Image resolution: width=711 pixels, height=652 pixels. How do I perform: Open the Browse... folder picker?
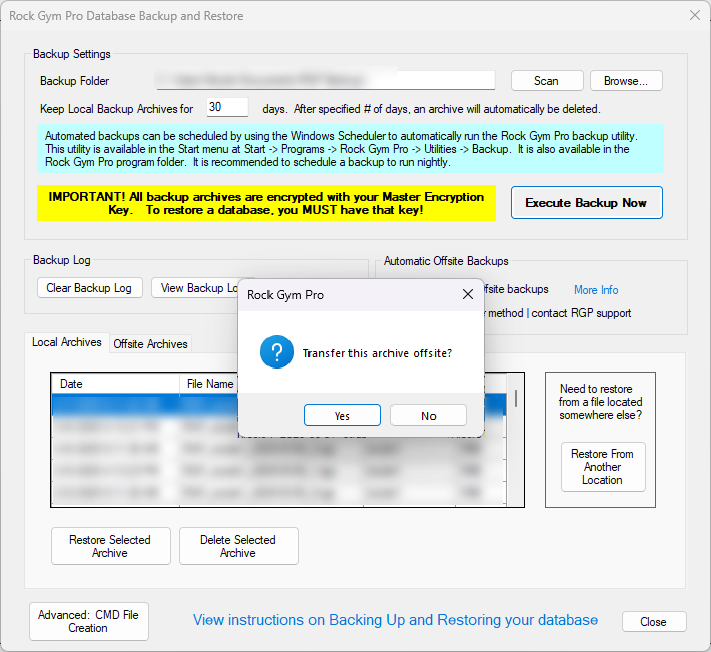point(626,81)
